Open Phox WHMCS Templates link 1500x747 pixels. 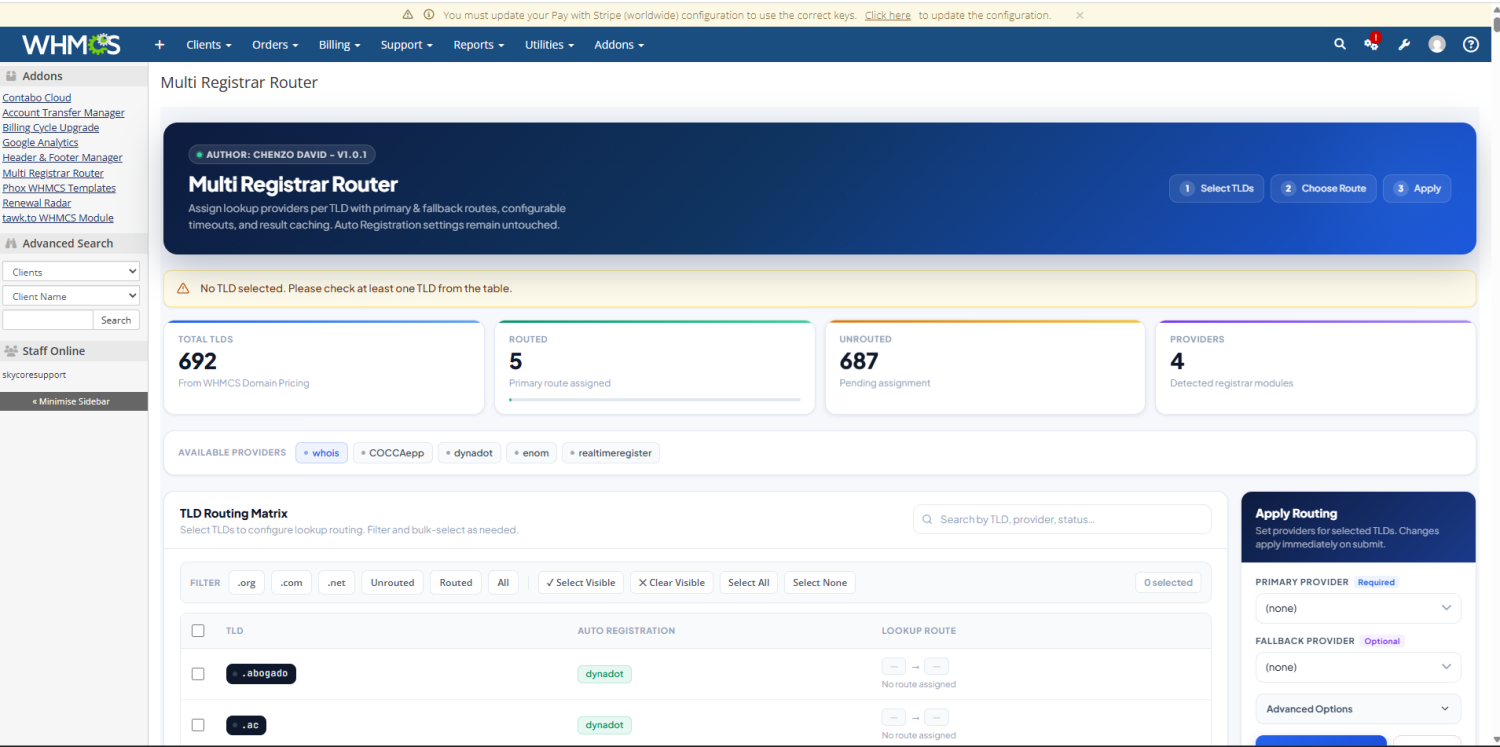[x=59, y=188]
